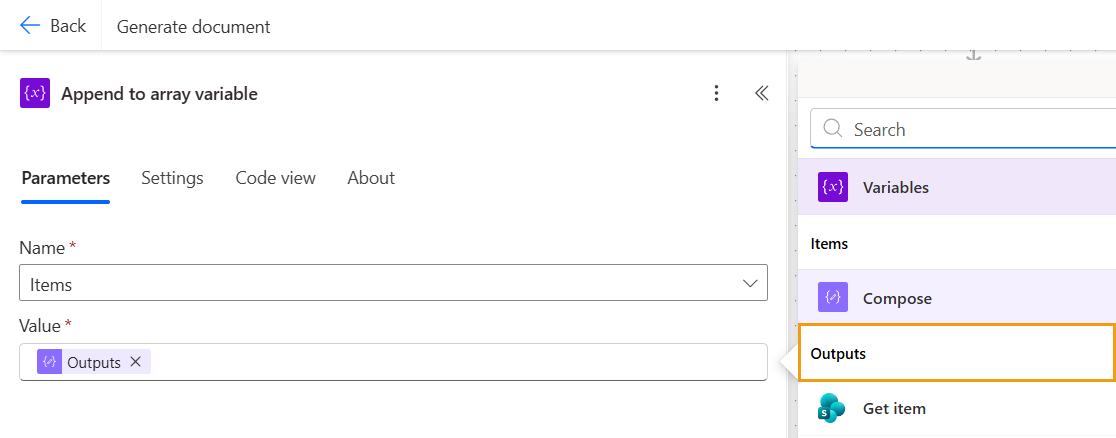This screenshot has height=438, width=1116.
Task: Click the SharePoint Get item icon
Action: click(x=832, y=408)
